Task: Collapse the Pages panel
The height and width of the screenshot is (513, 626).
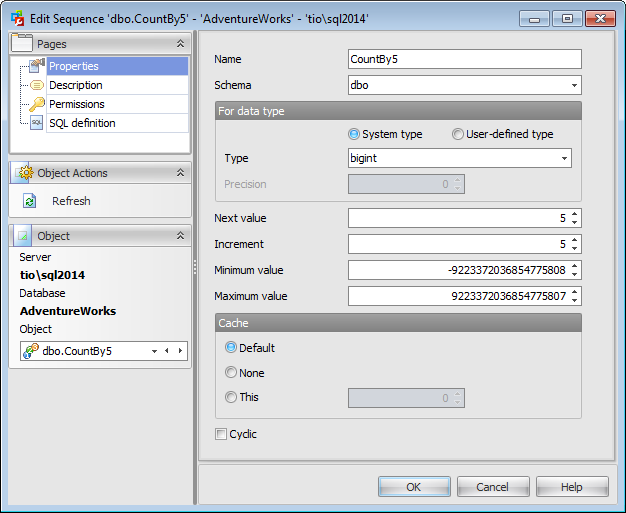Action: tap(180, 44)
